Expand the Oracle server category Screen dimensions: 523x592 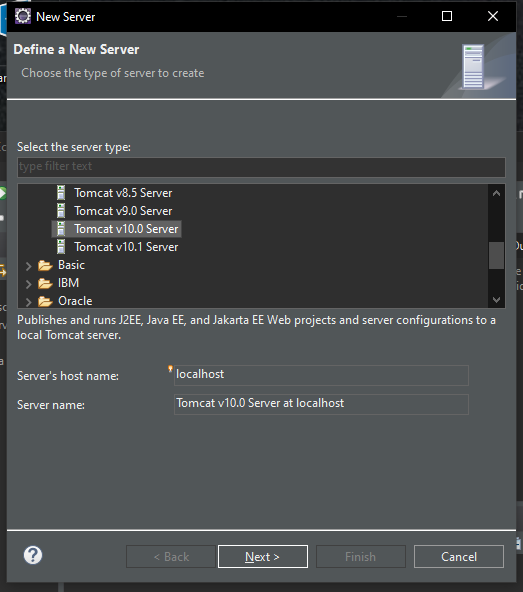[28, 302]
